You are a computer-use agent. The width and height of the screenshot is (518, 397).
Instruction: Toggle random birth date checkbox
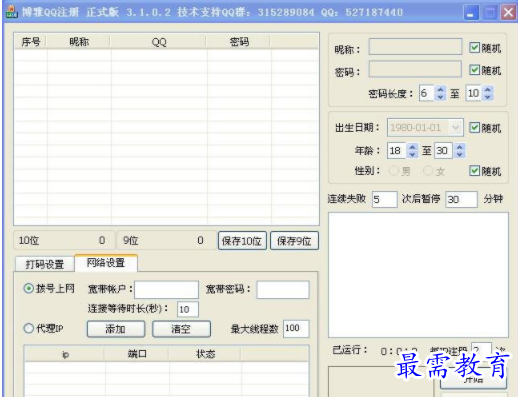coord(474,127)
